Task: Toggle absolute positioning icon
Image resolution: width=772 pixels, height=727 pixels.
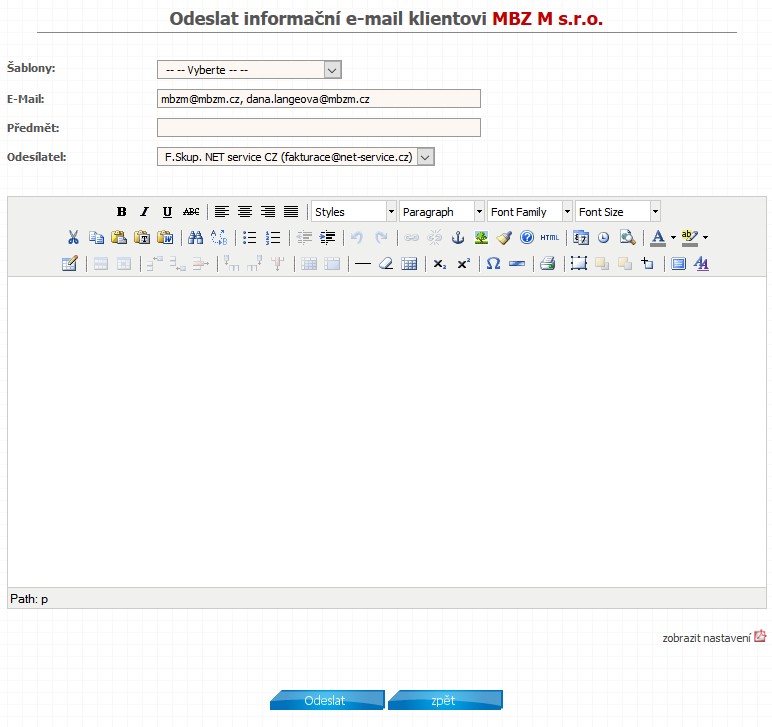Action: pos(647,263)
